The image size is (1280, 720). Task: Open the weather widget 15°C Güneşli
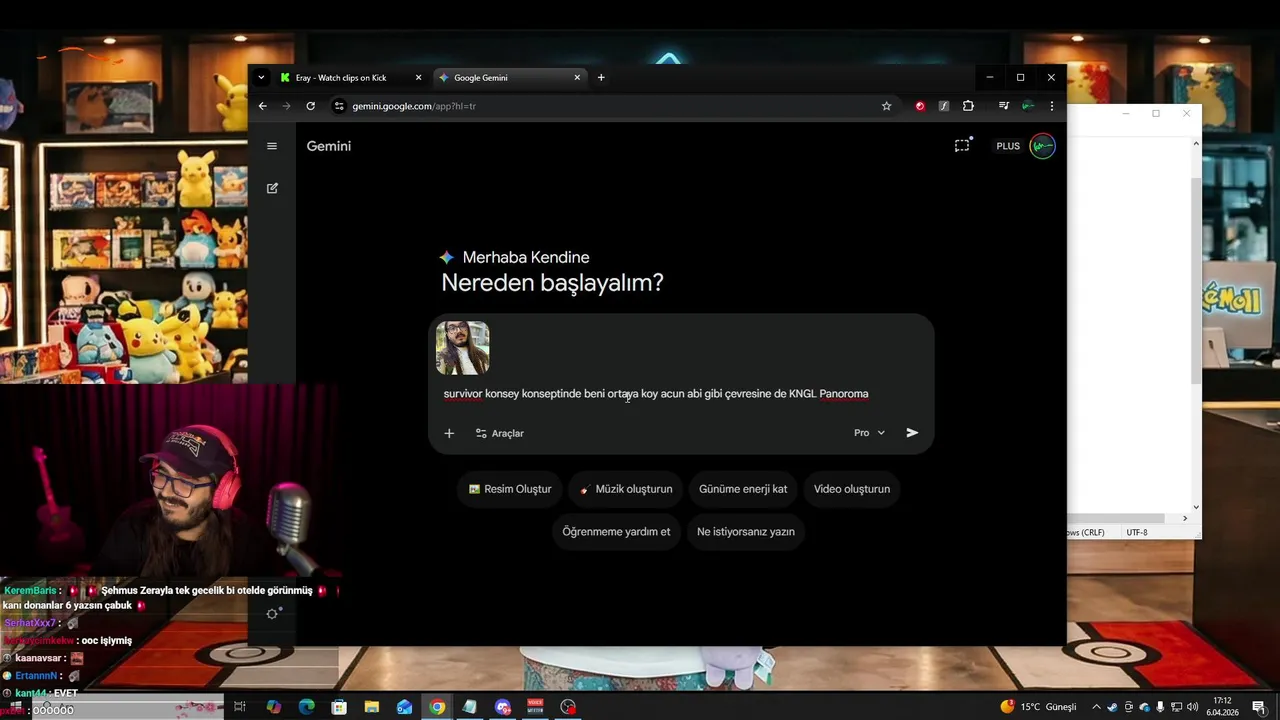1038,707
